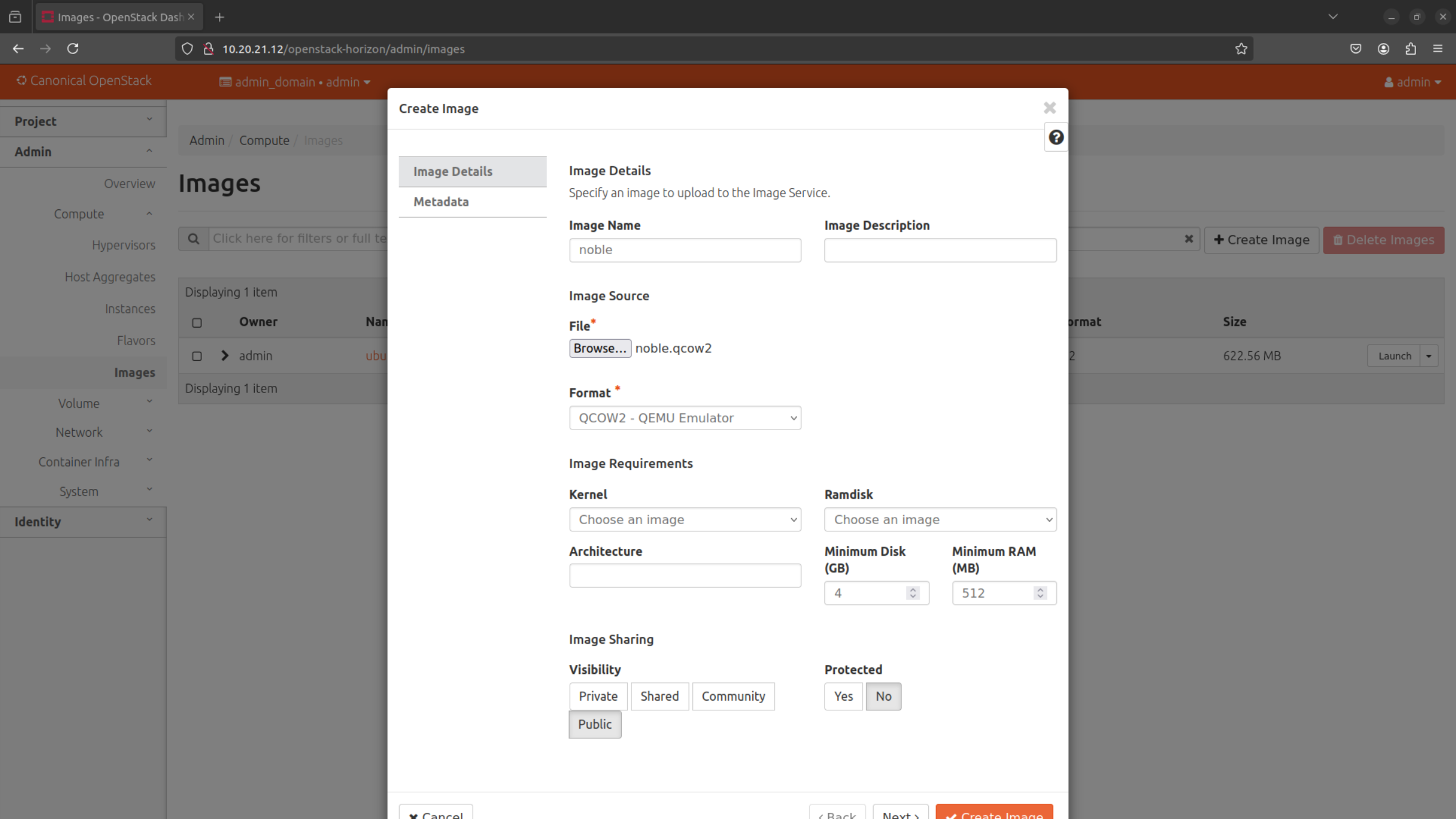This screenshot has width=1456, height=819.
Task: Click into the Image Name field
Action: tap(685, 250)
